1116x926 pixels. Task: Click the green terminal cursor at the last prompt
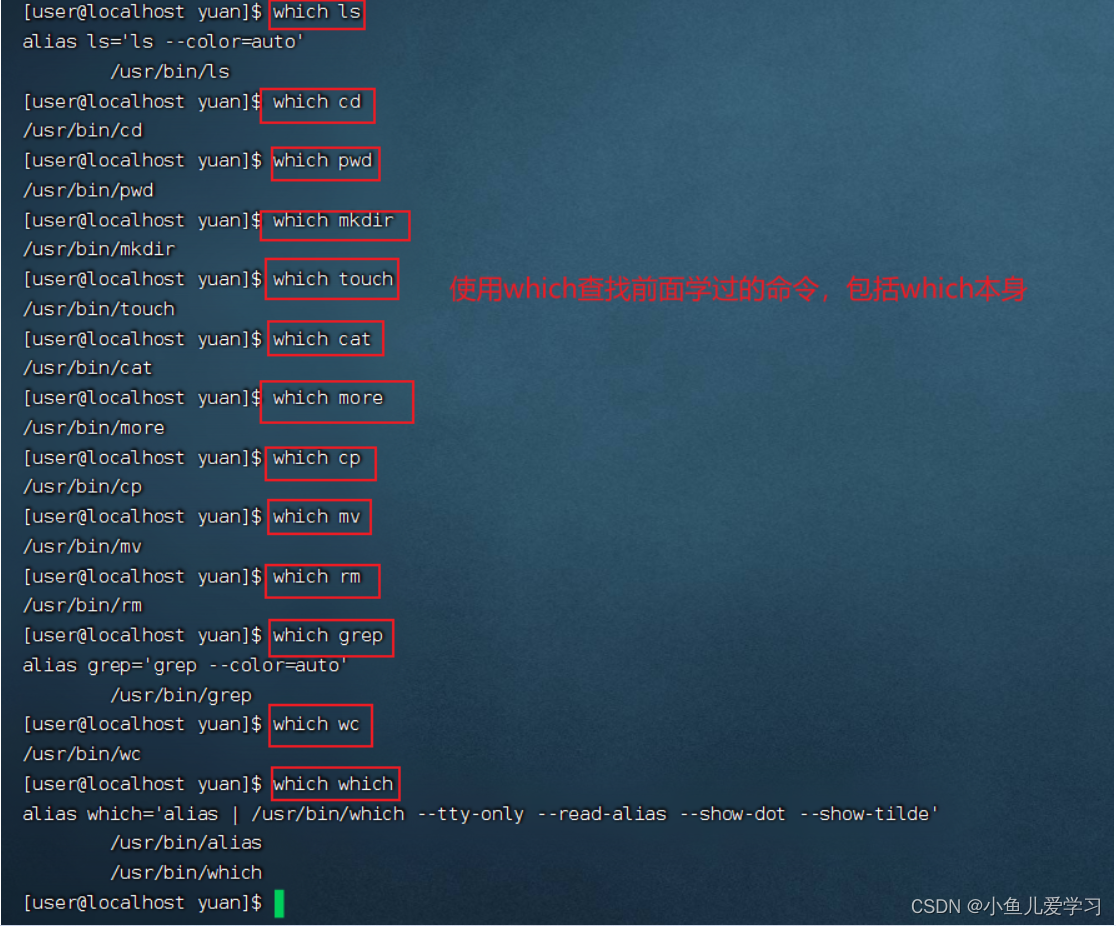click(x=279, y=904)
